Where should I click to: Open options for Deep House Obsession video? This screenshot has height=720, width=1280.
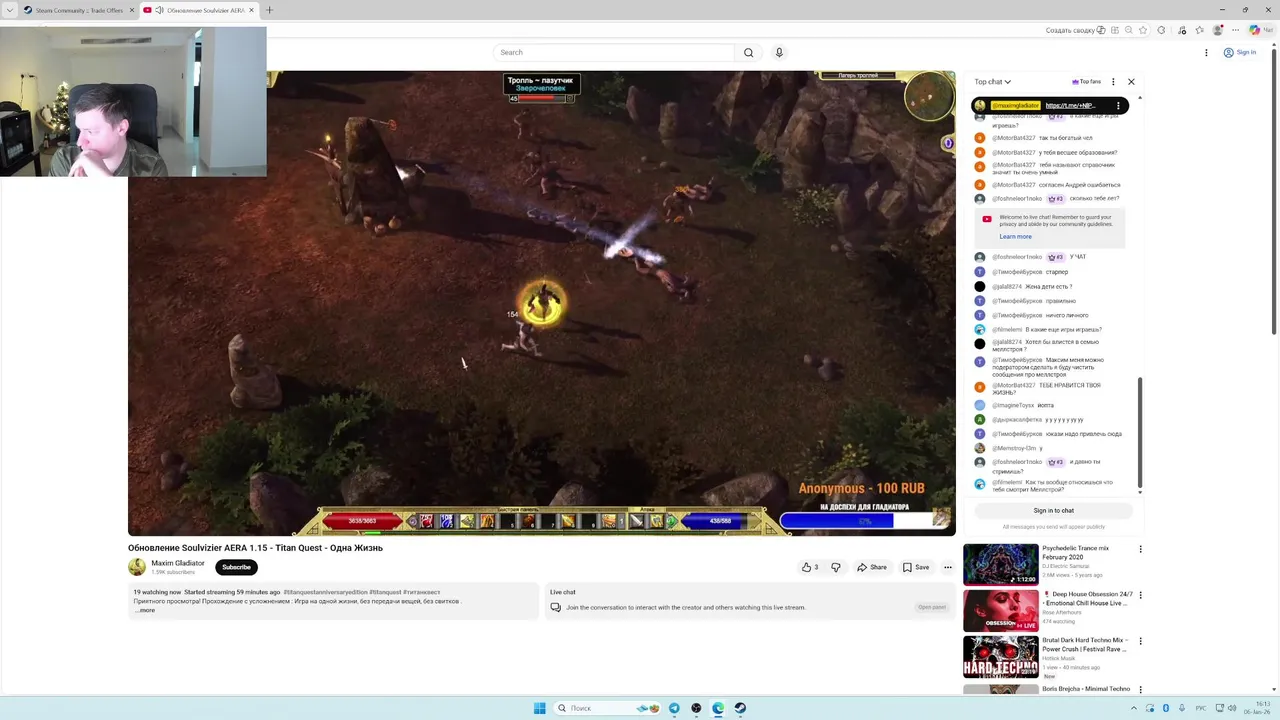(x=1140, y=595)
